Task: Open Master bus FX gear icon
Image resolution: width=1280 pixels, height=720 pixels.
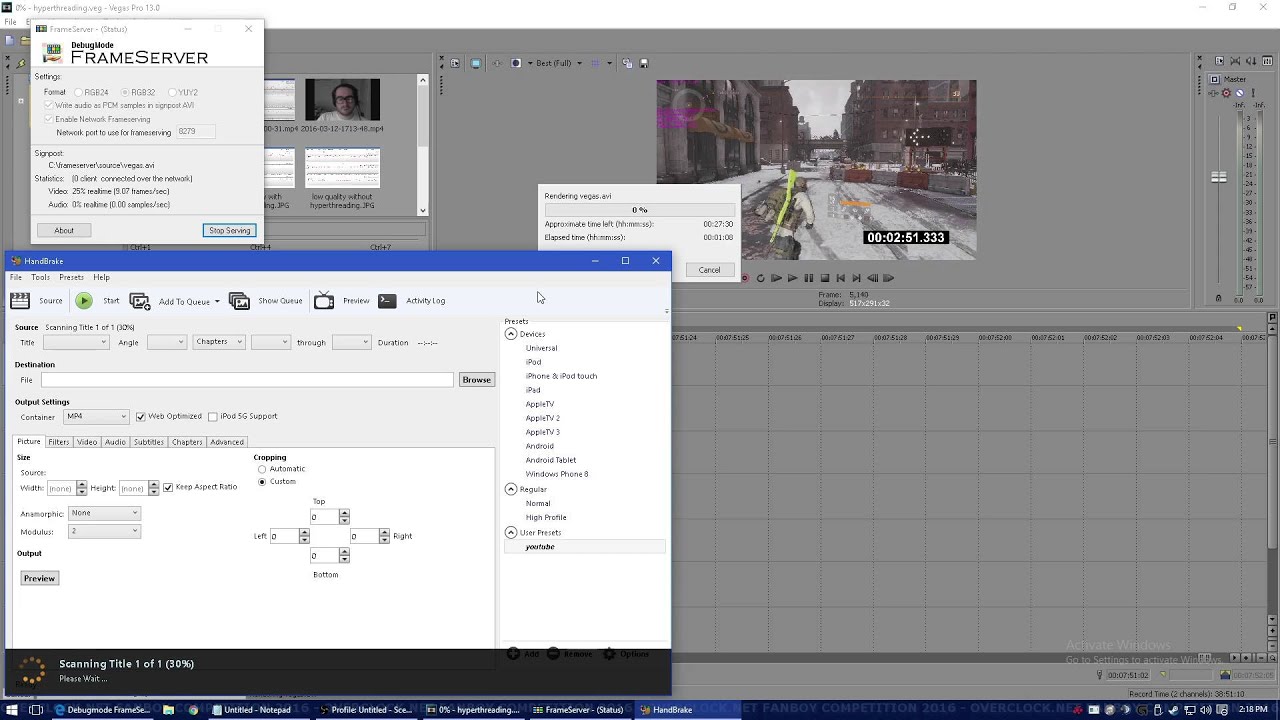Action: tap(1227, 93)
